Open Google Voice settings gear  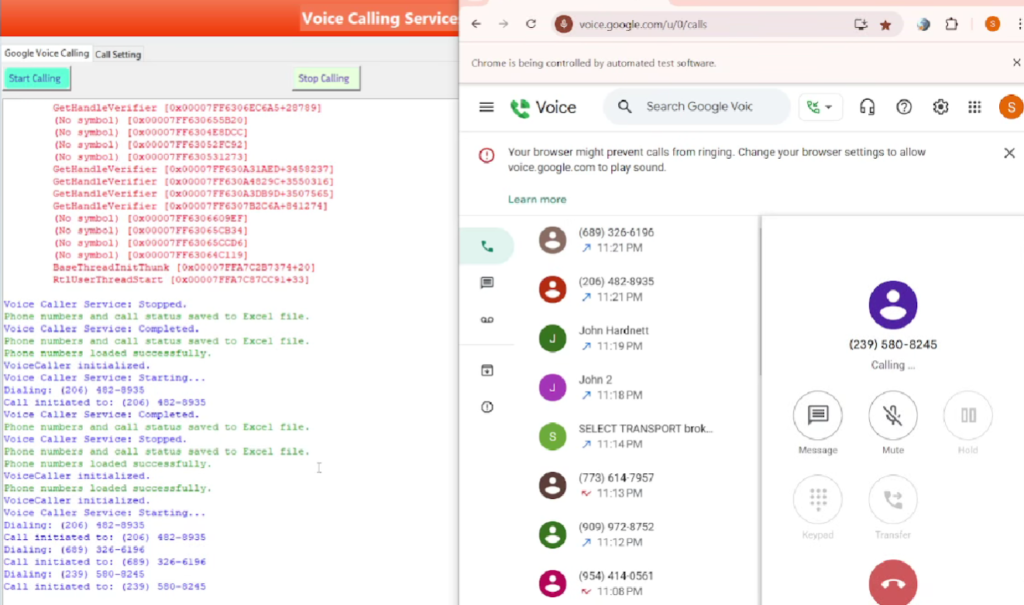(940, 107)
